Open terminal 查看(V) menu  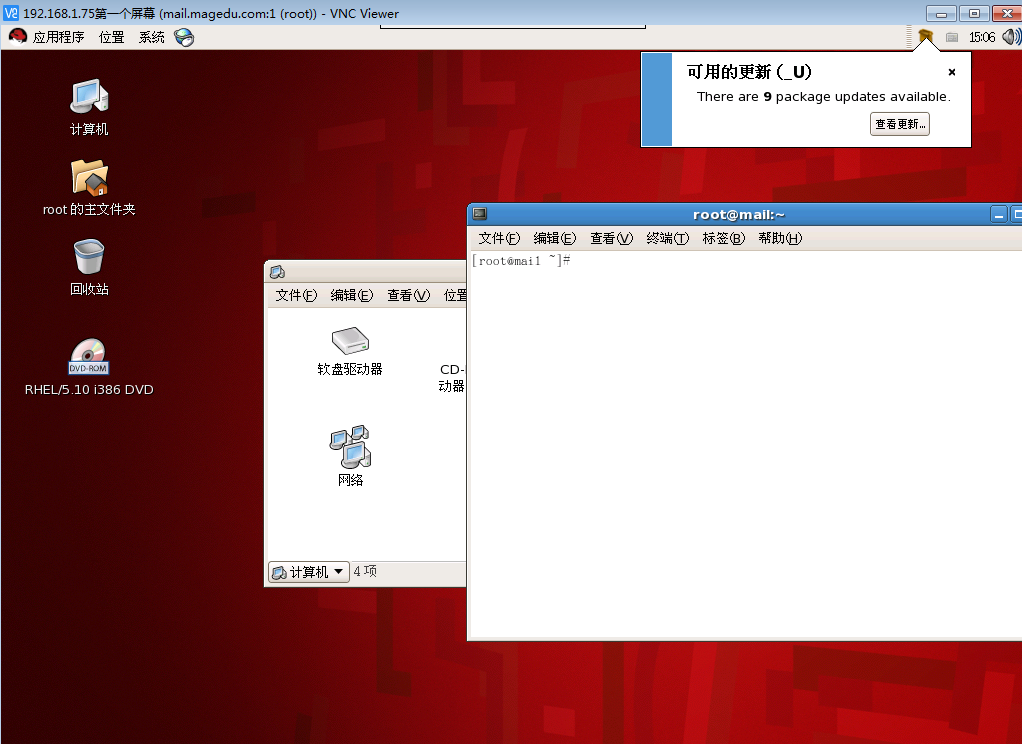[x=611, y=238]
